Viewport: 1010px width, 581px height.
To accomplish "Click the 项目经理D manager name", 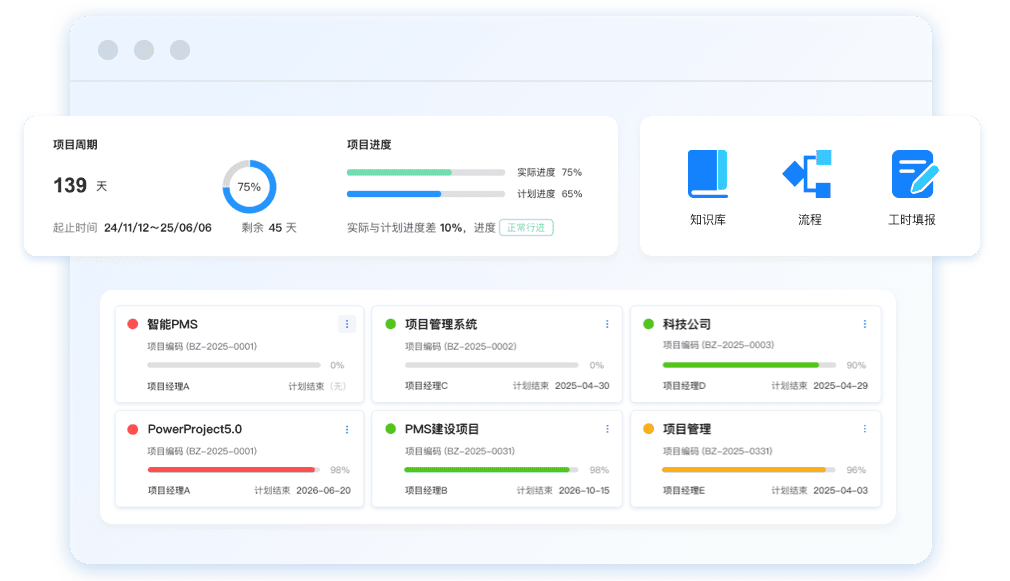I will 684,386.
